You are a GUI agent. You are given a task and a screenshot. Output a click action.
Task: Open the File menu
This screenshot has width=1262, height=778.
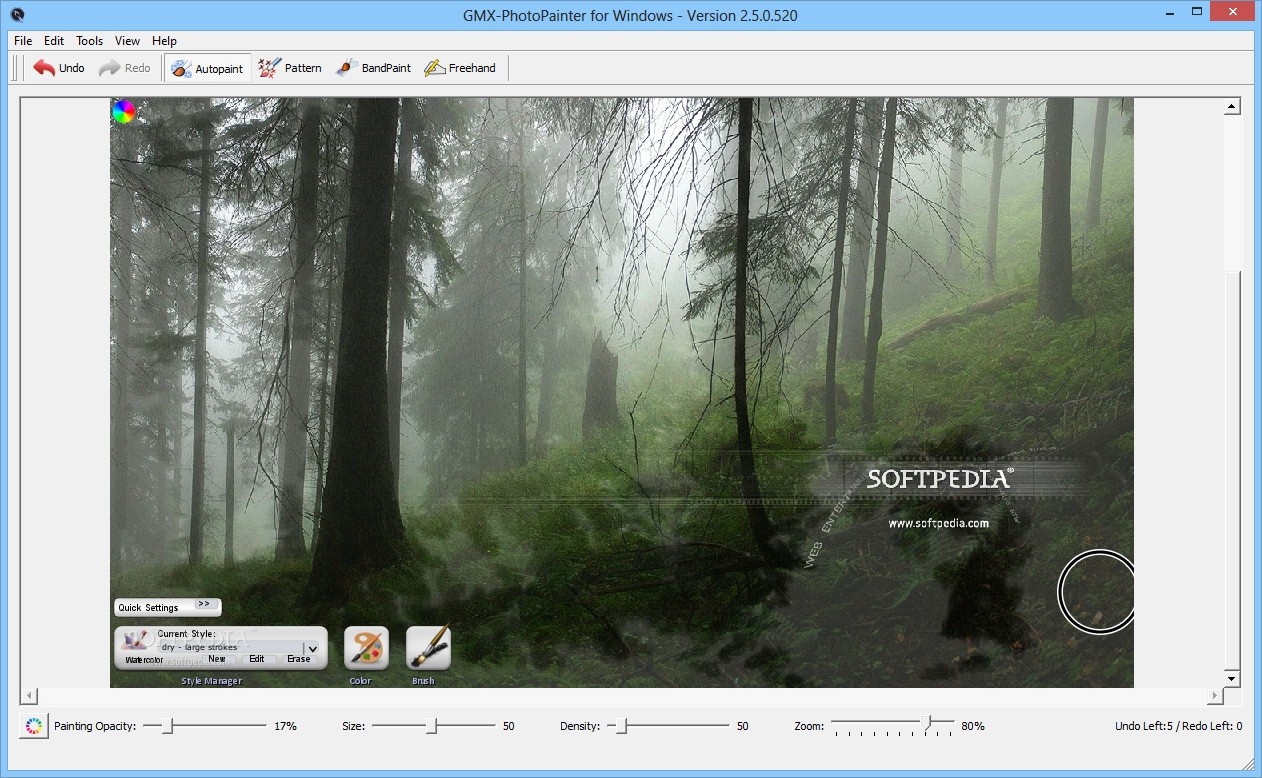23,41
